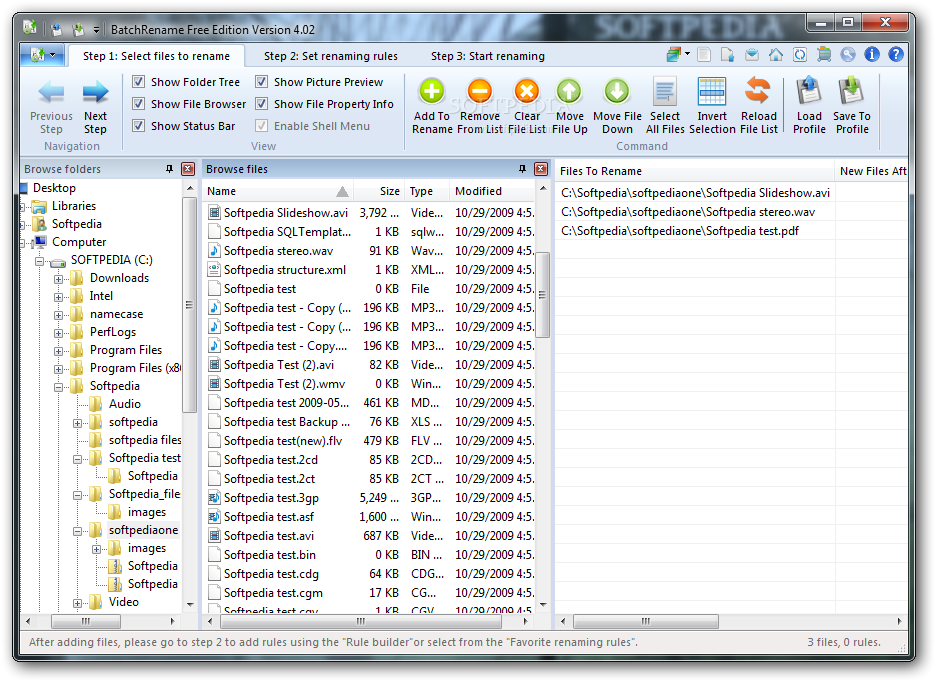Viewport: 936px width, 682px height.
Task: Switch to Step 3: Start renaming tab
Action: point(488,56)
